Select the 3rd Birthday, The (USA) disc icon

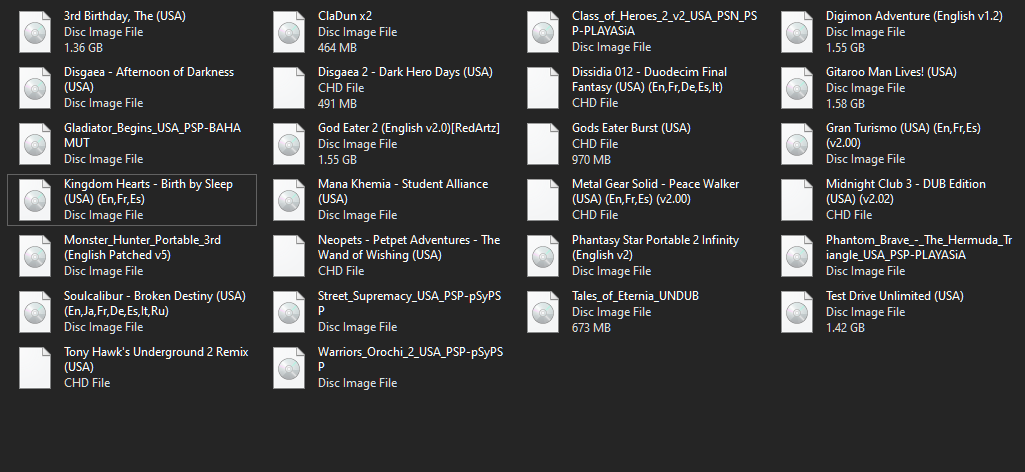[x=35, y=32]
